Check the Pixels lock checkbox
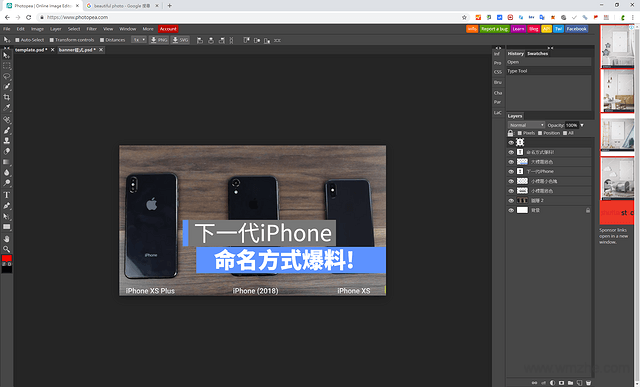 coord(520,133)
